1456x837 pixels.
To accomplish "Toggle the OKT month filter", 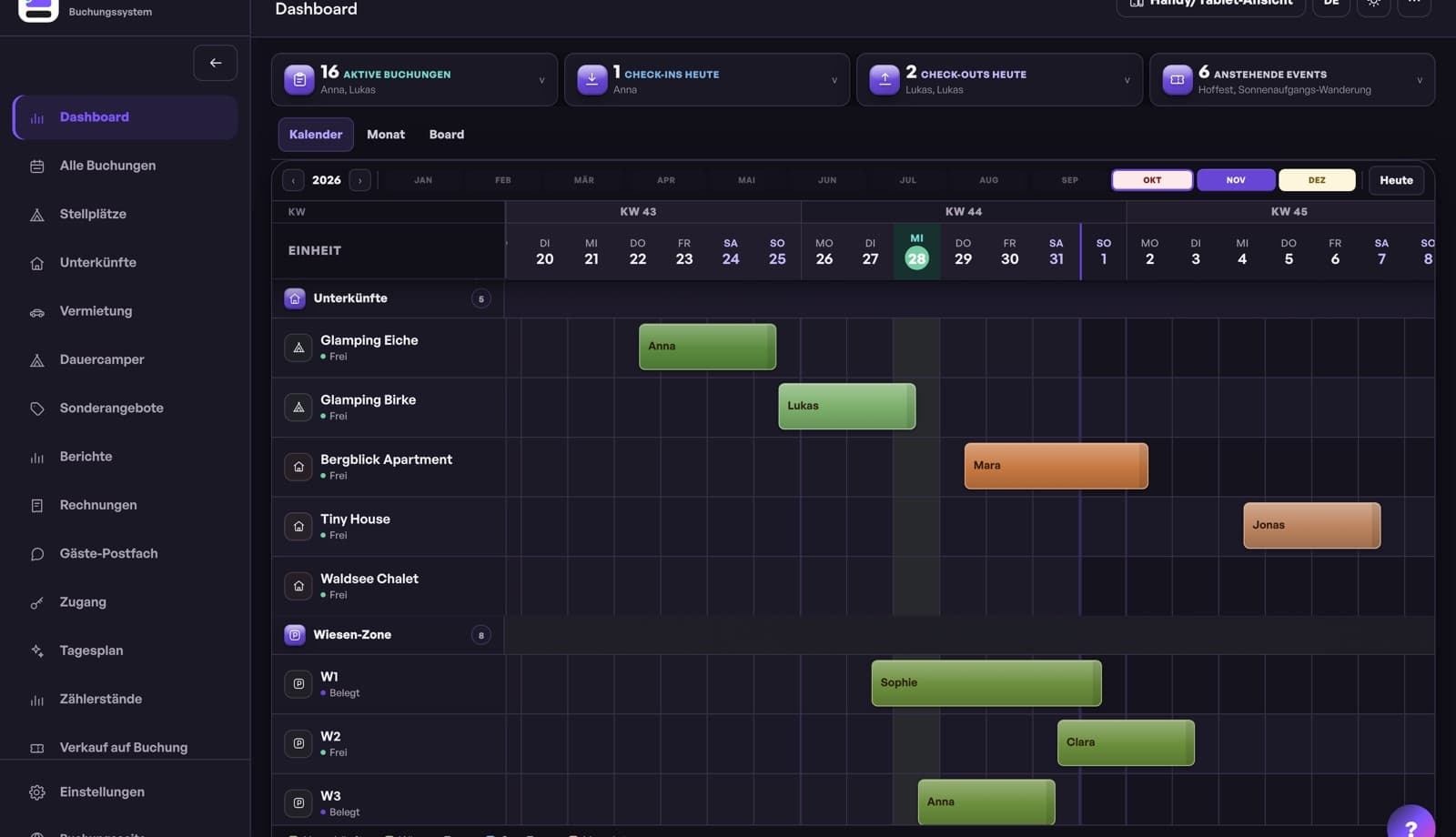I will (1152, 180).
